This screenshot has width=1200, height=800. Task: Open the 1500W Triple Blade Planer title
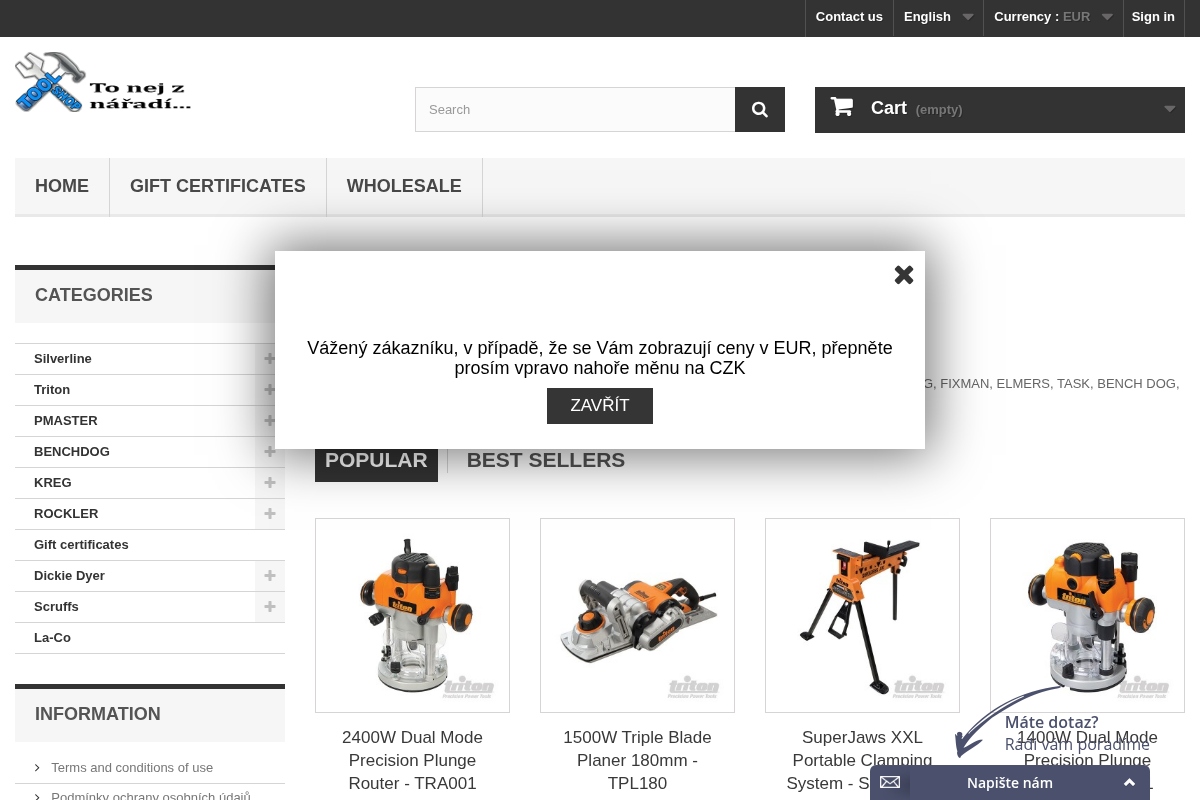coord(637,760)
